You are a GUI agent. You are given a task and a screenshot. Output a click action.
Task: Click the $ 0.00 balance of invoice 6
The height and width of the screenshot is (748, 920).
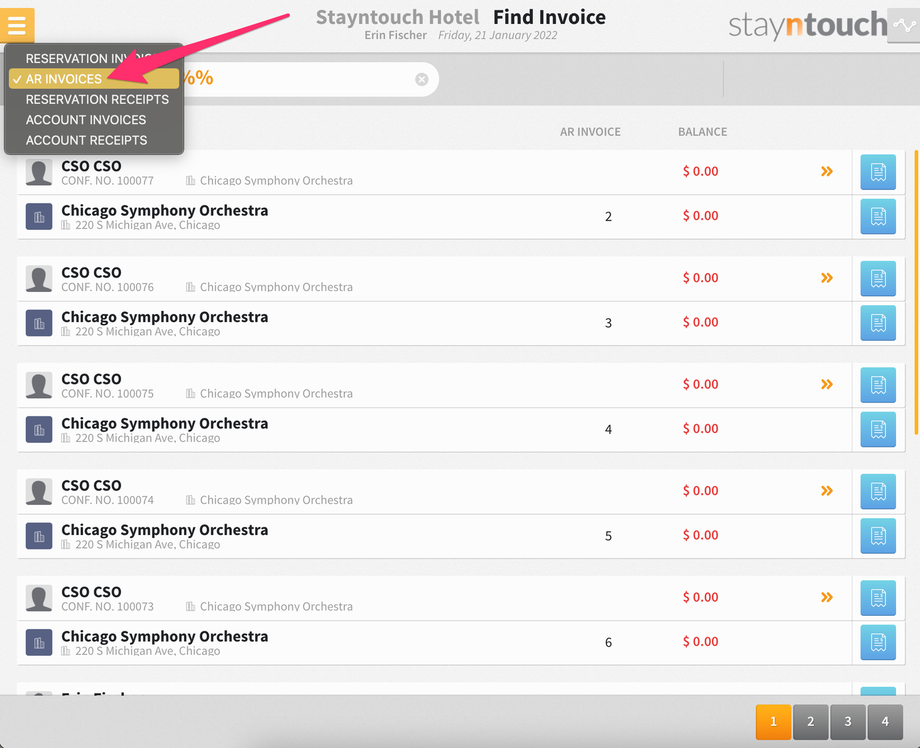(701, 642)
